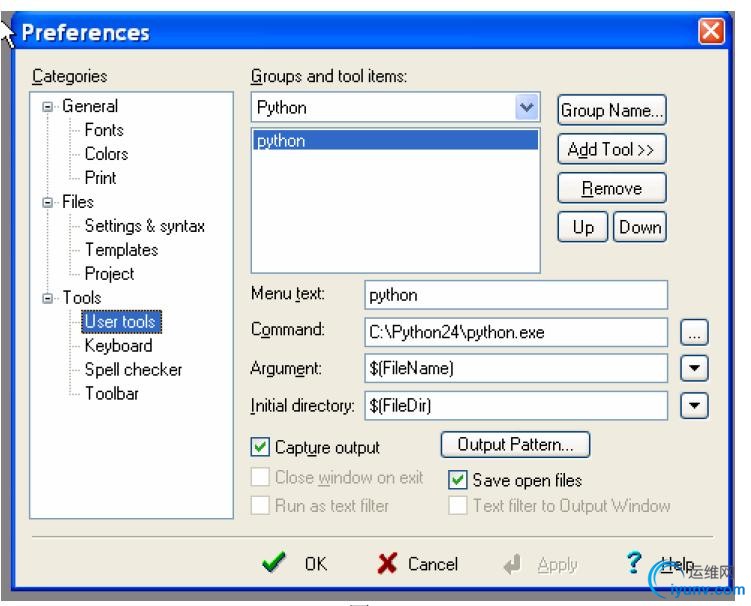Focus the Initial directory field

point(516,406)
